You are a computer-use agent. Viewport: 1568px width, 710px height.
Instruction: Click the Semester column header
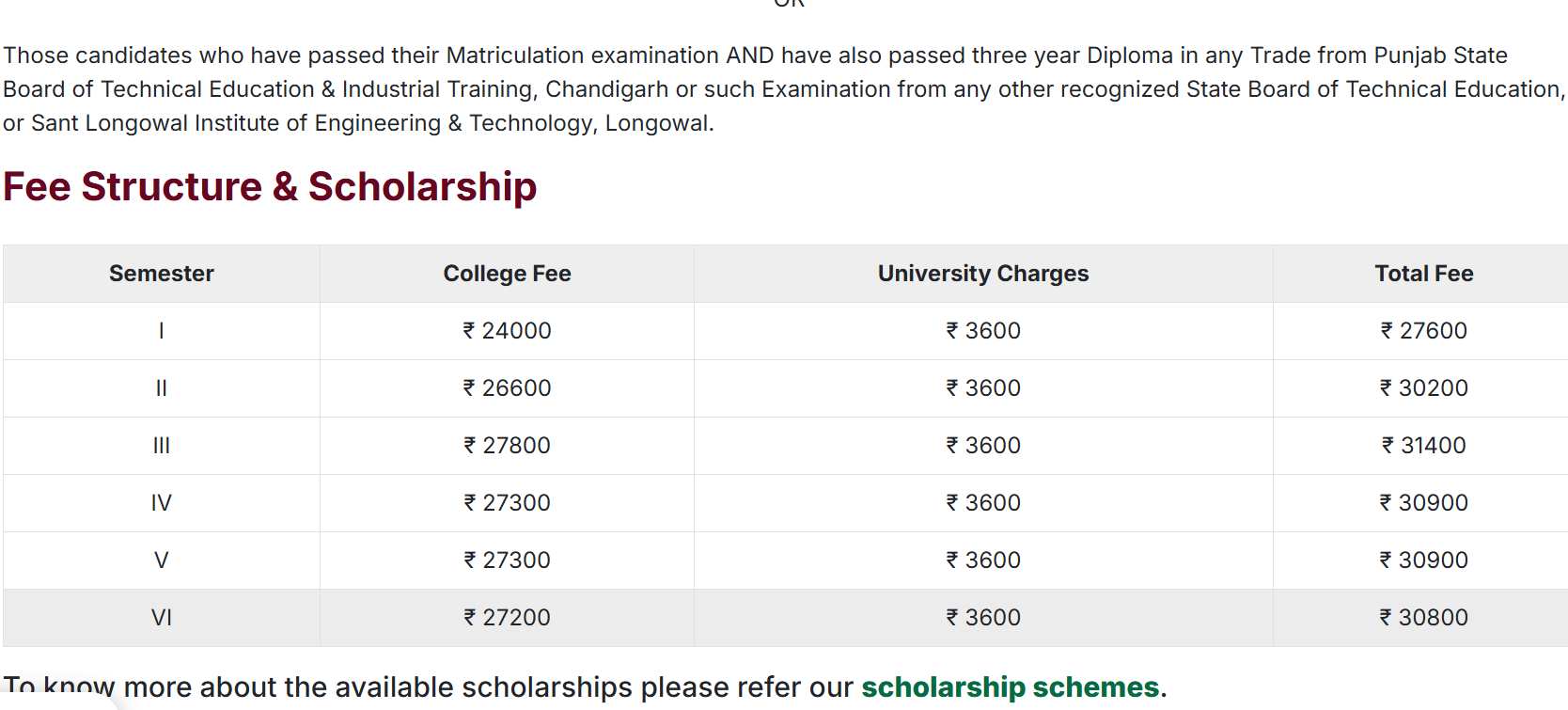click(x=162, y=274)
